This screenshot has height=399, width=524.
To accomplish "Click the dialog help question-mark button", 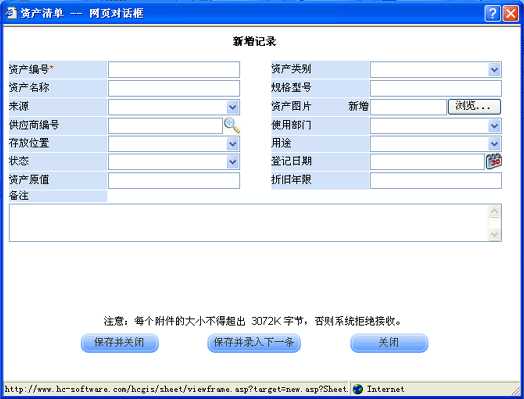I will click(492, 14).
